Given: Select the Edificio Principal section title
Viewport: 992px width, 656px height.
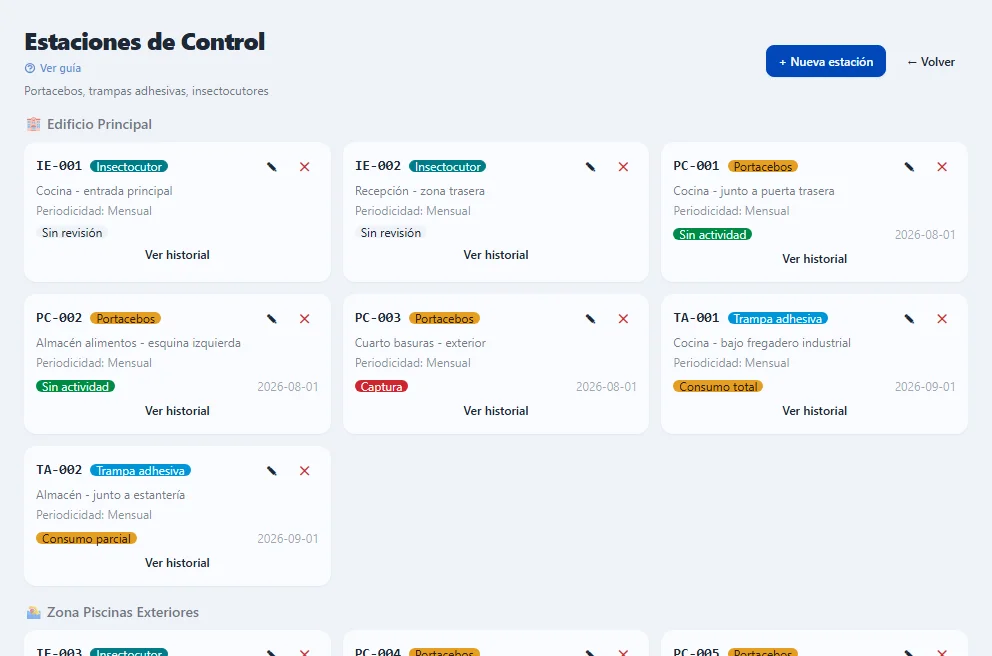Looking at the screenshot, I should click(99, 124).
